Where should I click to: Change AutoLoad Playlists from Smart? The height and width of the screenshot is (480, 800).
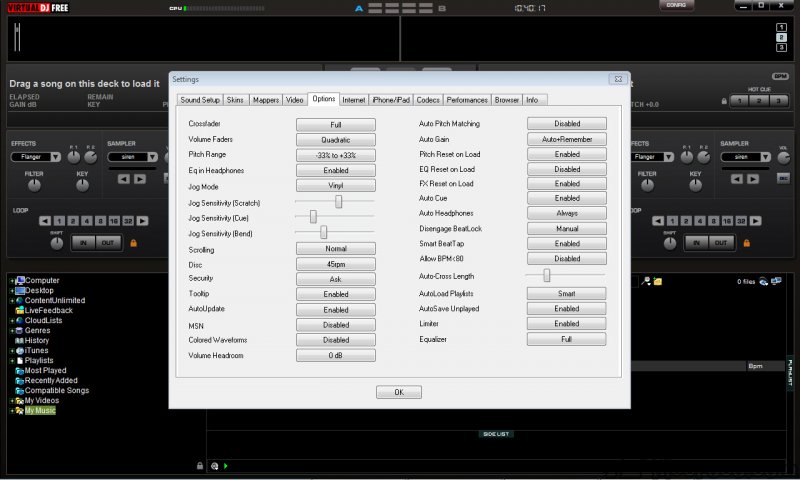(567, 293)
